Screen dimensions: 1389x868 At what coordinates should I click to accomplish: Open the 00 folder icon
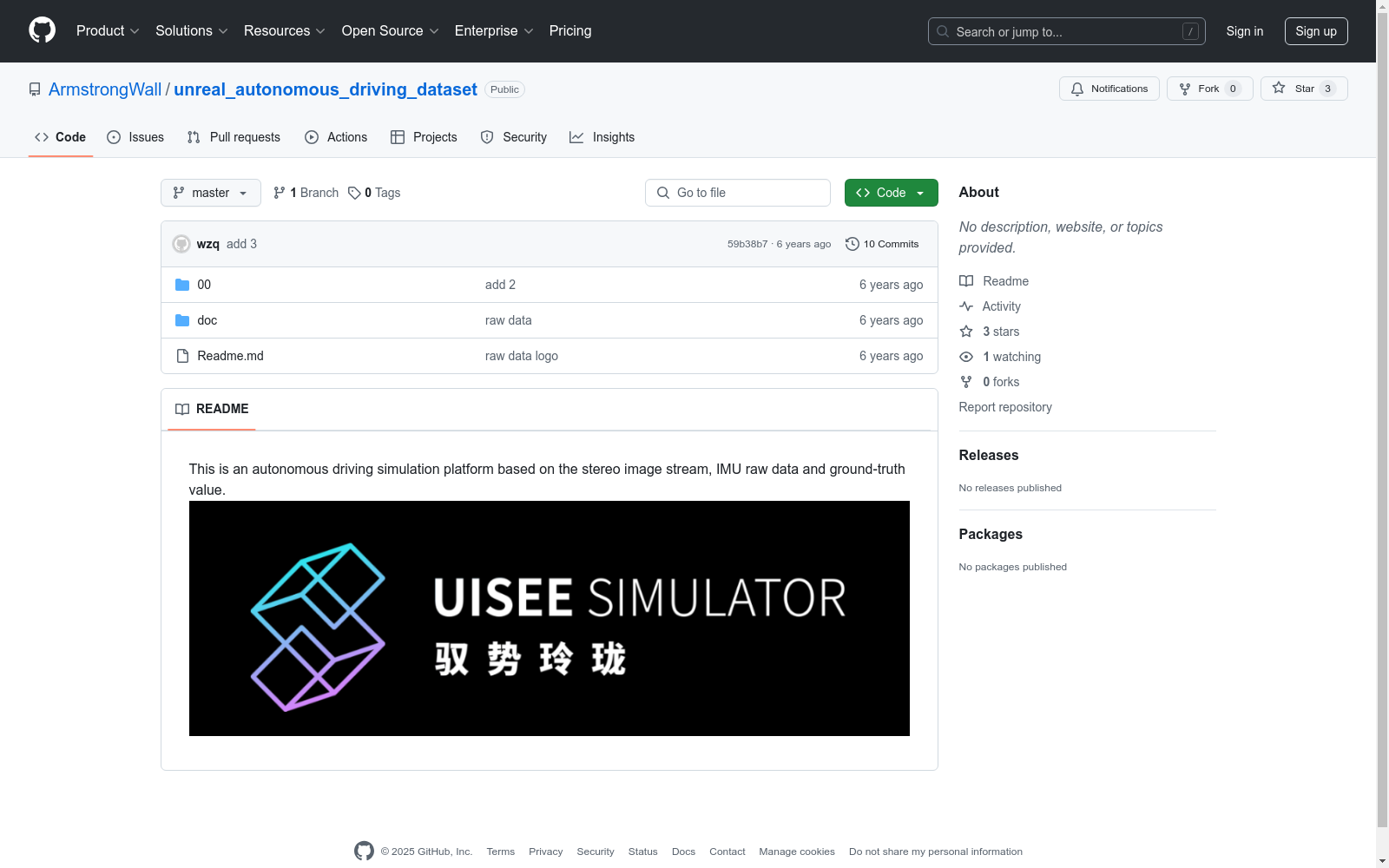click(182, 285)
